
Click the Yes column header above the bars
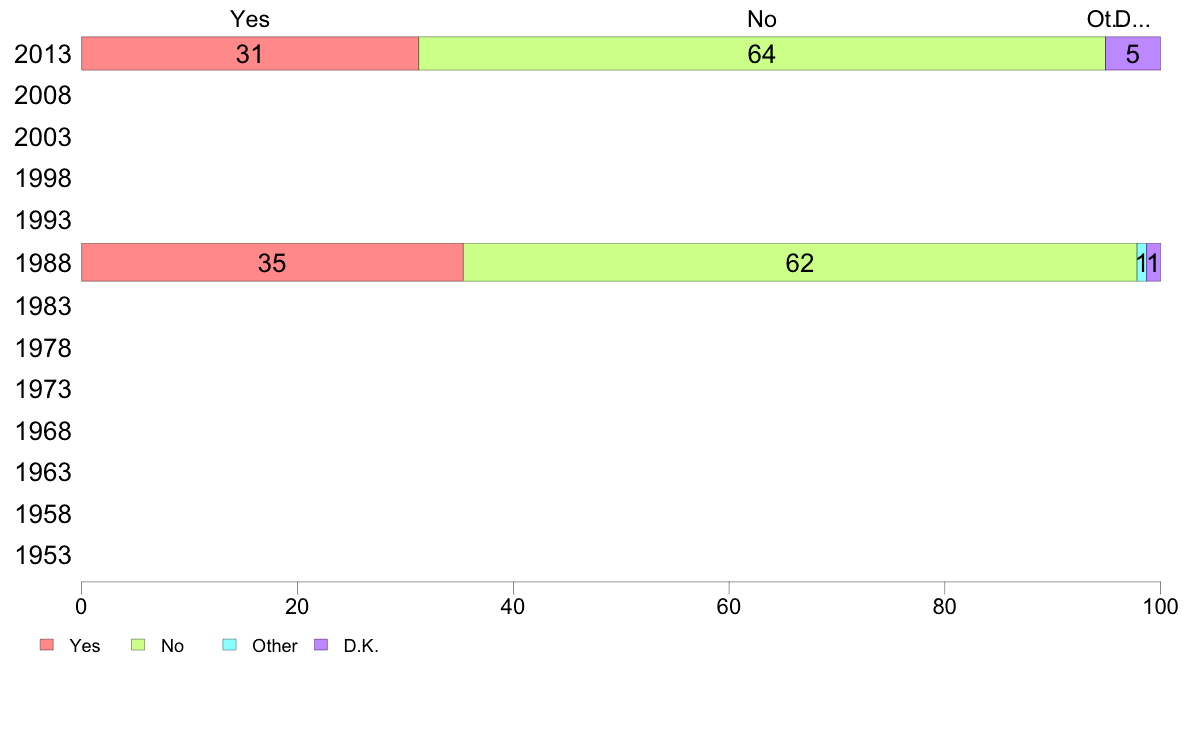(x=249, y=19)
